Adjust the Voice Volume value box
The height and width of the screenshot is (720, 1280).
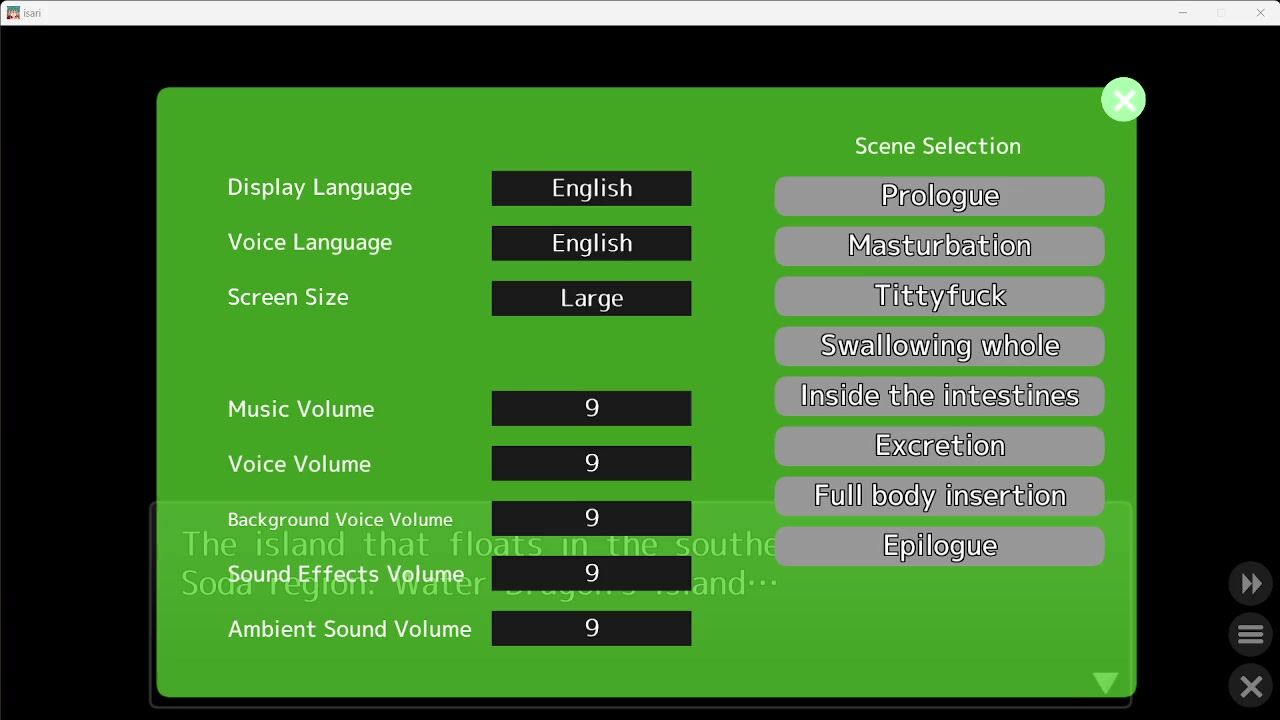point(591,463)
